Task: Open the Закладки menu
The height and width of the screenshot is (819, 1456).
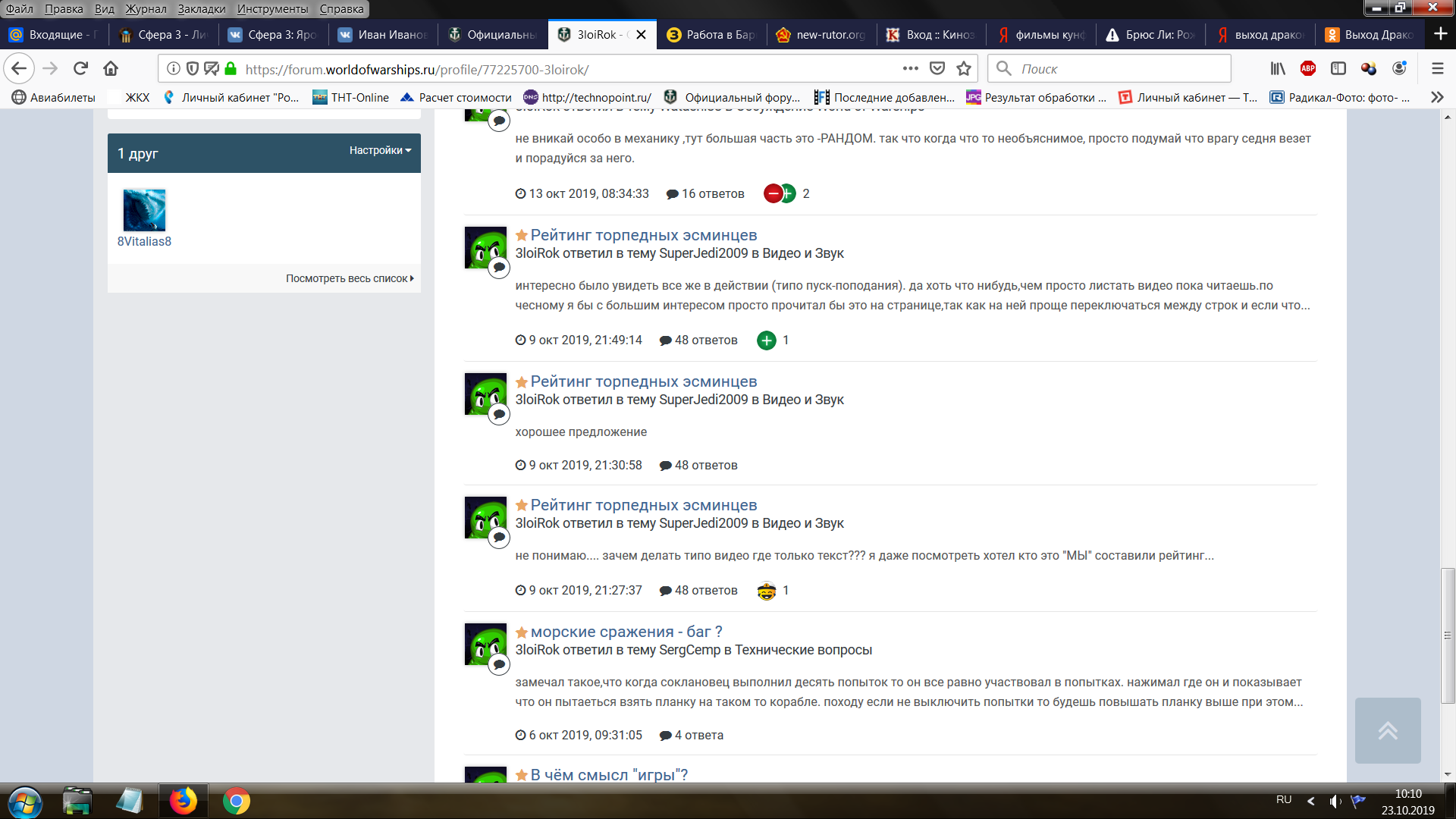Action: tap(201, 9)
